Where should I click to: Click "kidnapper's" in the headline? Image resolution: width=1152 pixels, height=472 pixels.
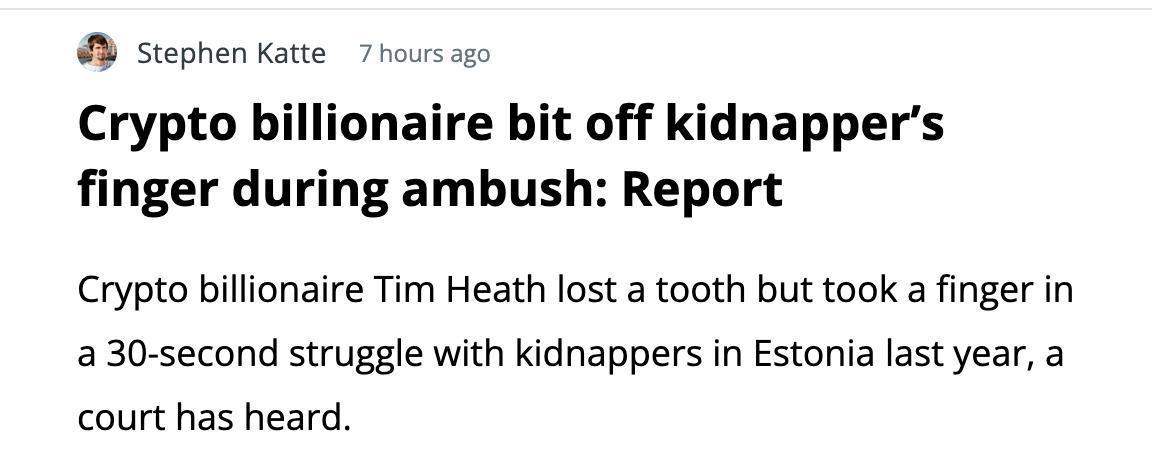pos(804,126)
